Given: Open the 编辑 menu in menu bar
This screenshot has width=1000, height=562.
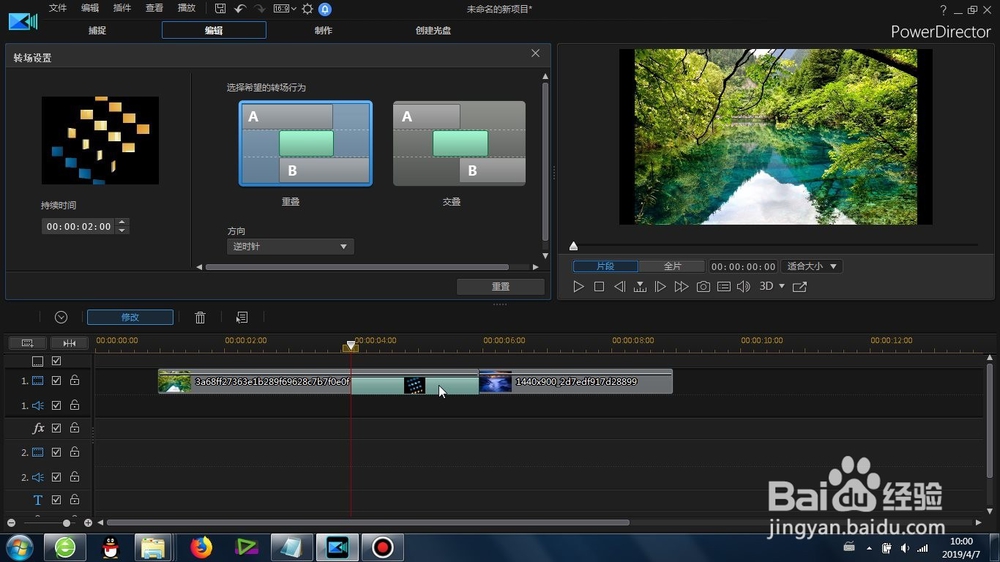Looking at the screenshot, I should point(90,8).
